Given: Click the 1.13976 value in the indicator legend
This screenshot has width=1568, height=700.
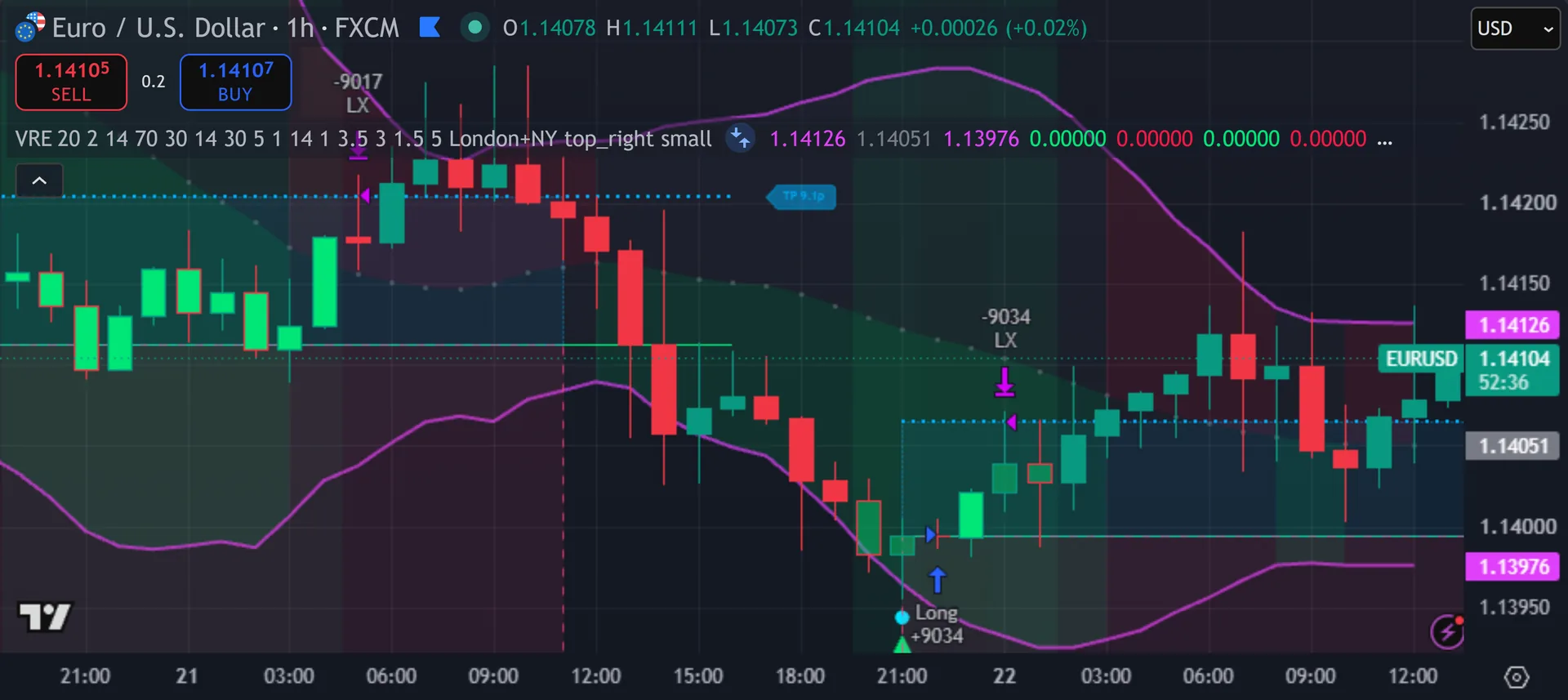Looking at the screenshot, I should point(981,139).
